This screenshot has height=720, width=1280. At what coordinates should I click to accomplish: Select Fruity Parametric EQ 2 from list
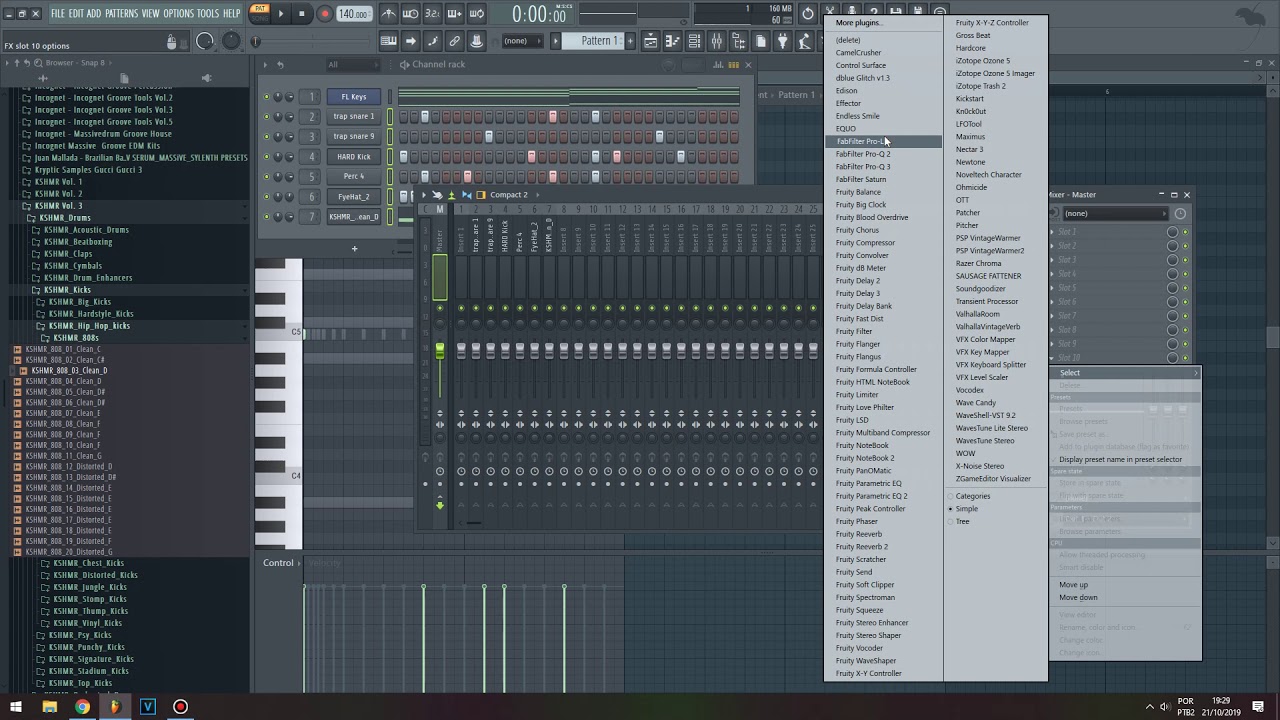pos(872,496)
